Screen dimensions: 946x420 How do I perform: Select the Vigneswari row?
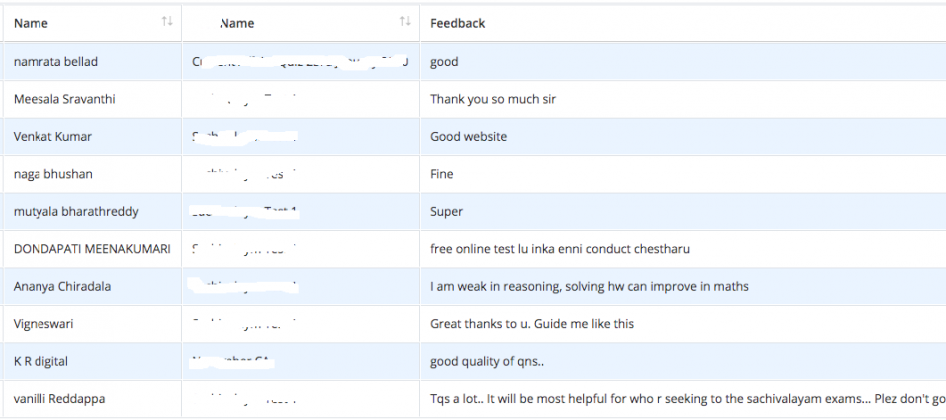(x=473, y=324)
